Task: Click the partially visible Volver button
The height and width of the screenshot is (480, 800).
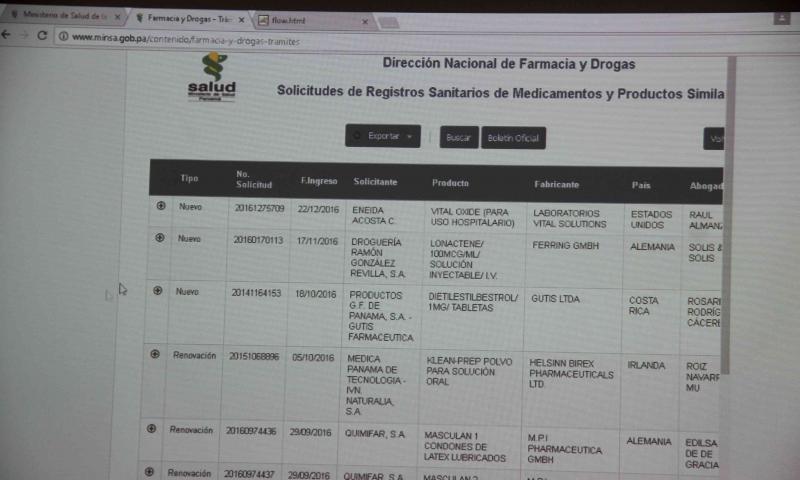Action: (714, 139)
